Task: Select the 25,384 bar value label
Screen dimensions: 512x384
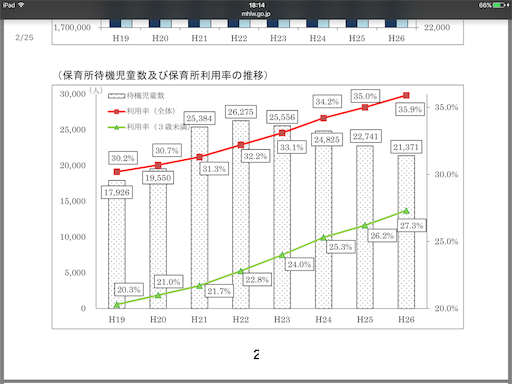Action: (199, 118)
